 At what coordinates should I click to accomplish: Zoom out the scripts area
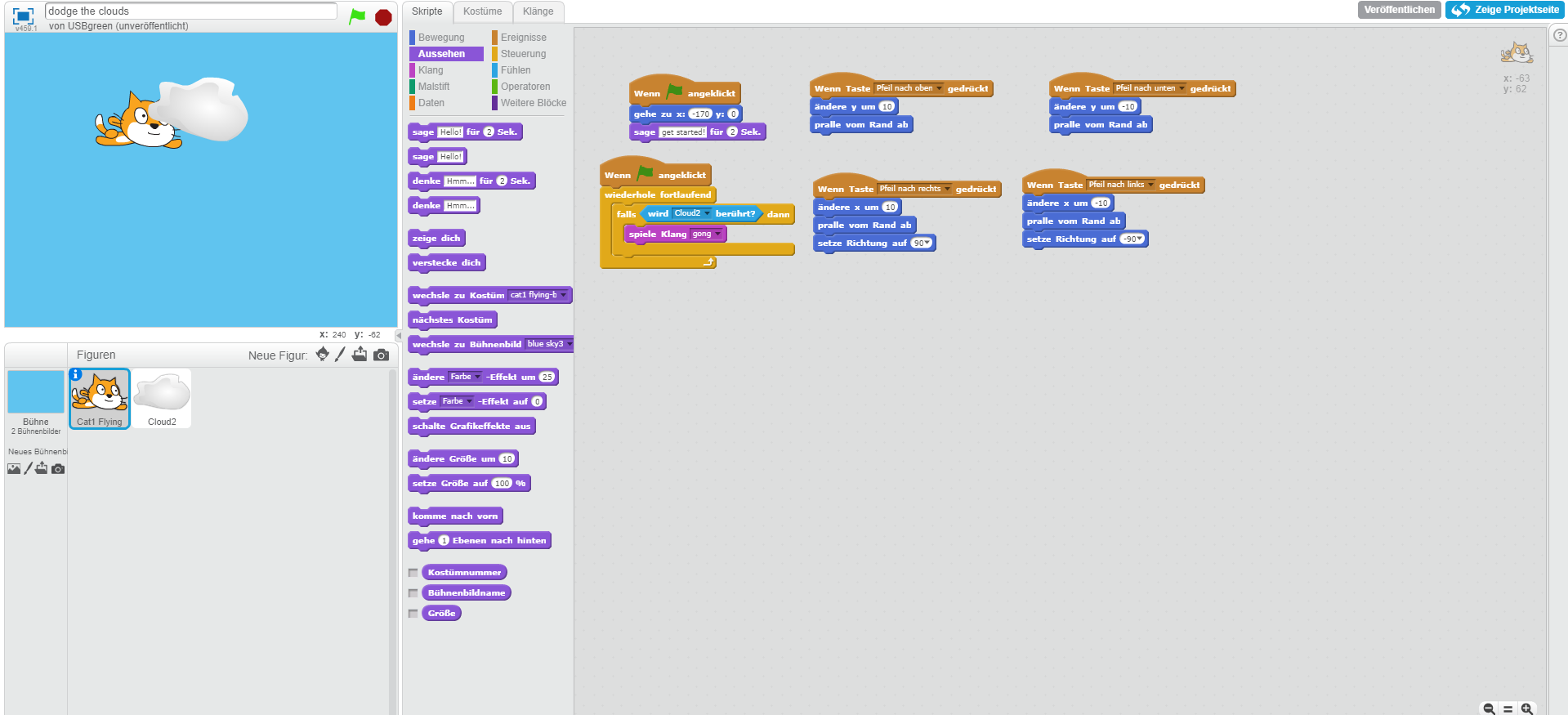tap(1489, 708)
